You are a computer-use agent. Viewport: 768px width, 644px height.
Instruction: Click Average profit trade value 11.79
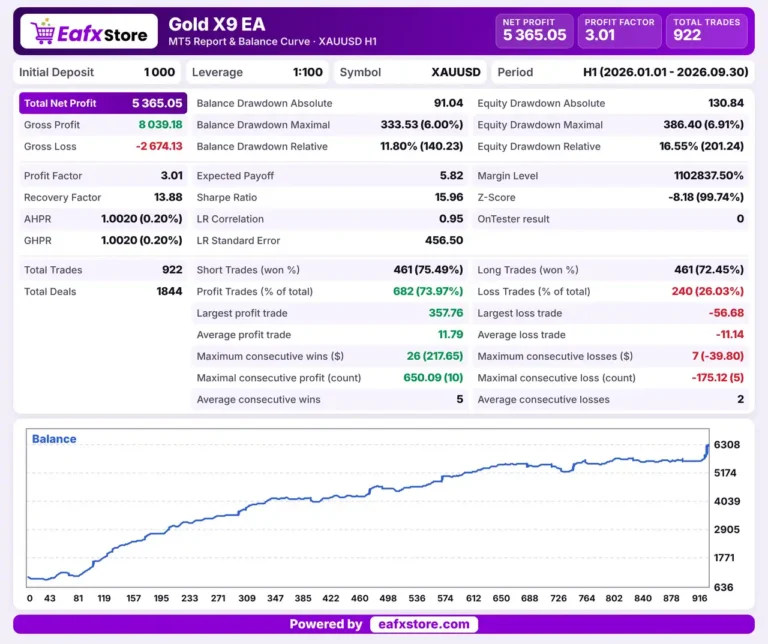(450, 334)
